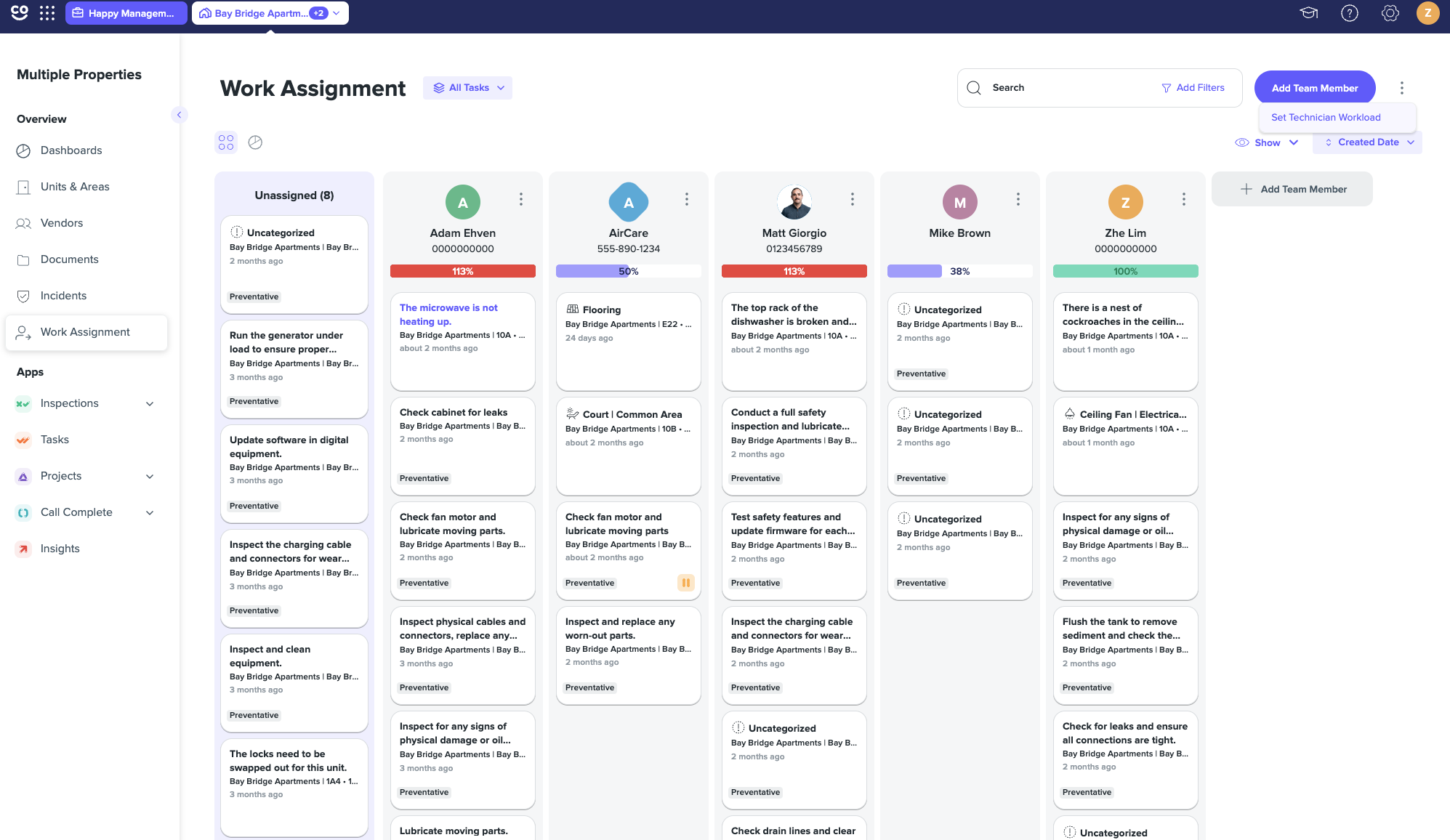
Task: Click the Happy Management account button
Action: (126, 13)
